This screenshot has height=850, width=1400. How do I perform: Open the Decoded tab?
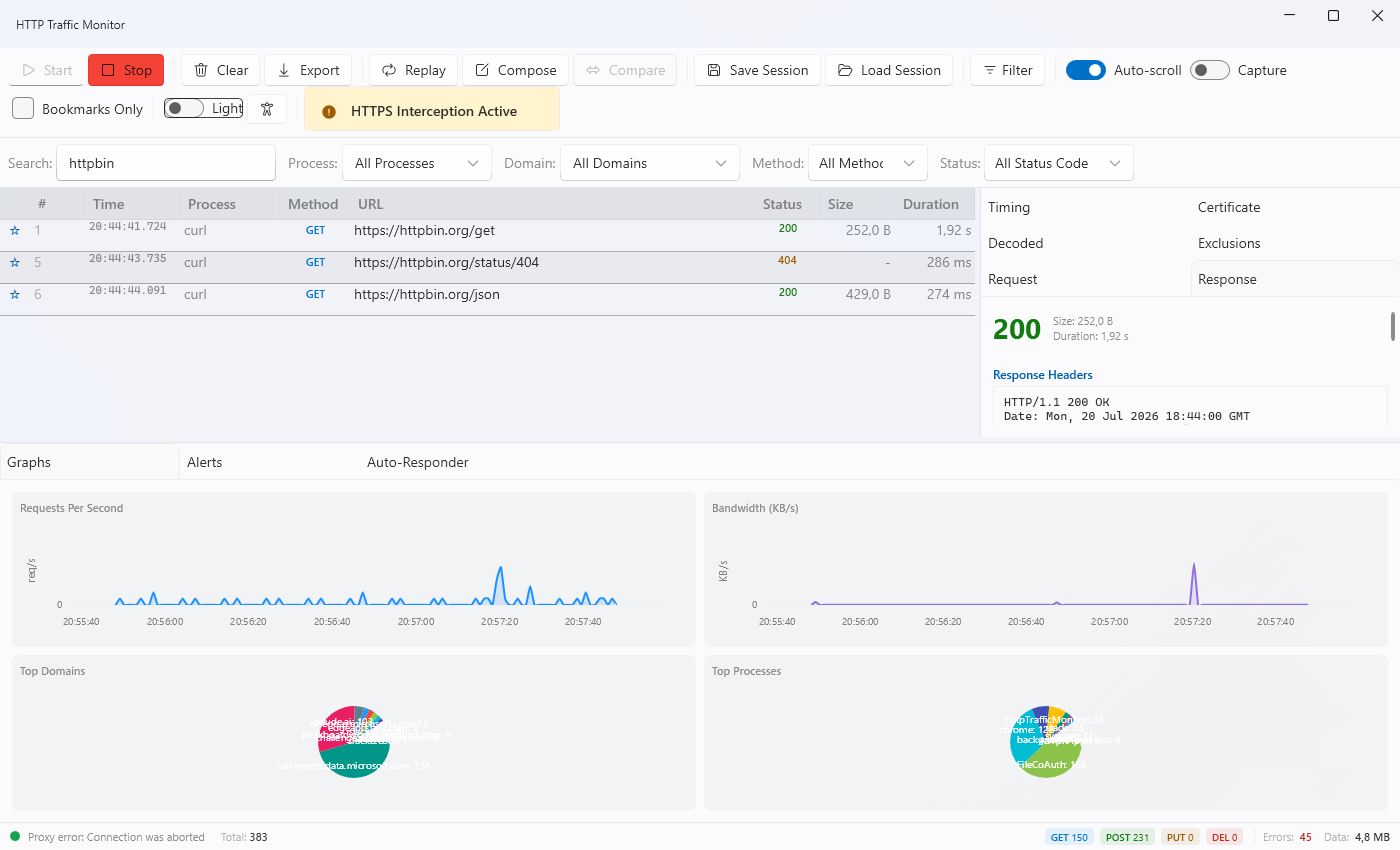click(1085, 243)
